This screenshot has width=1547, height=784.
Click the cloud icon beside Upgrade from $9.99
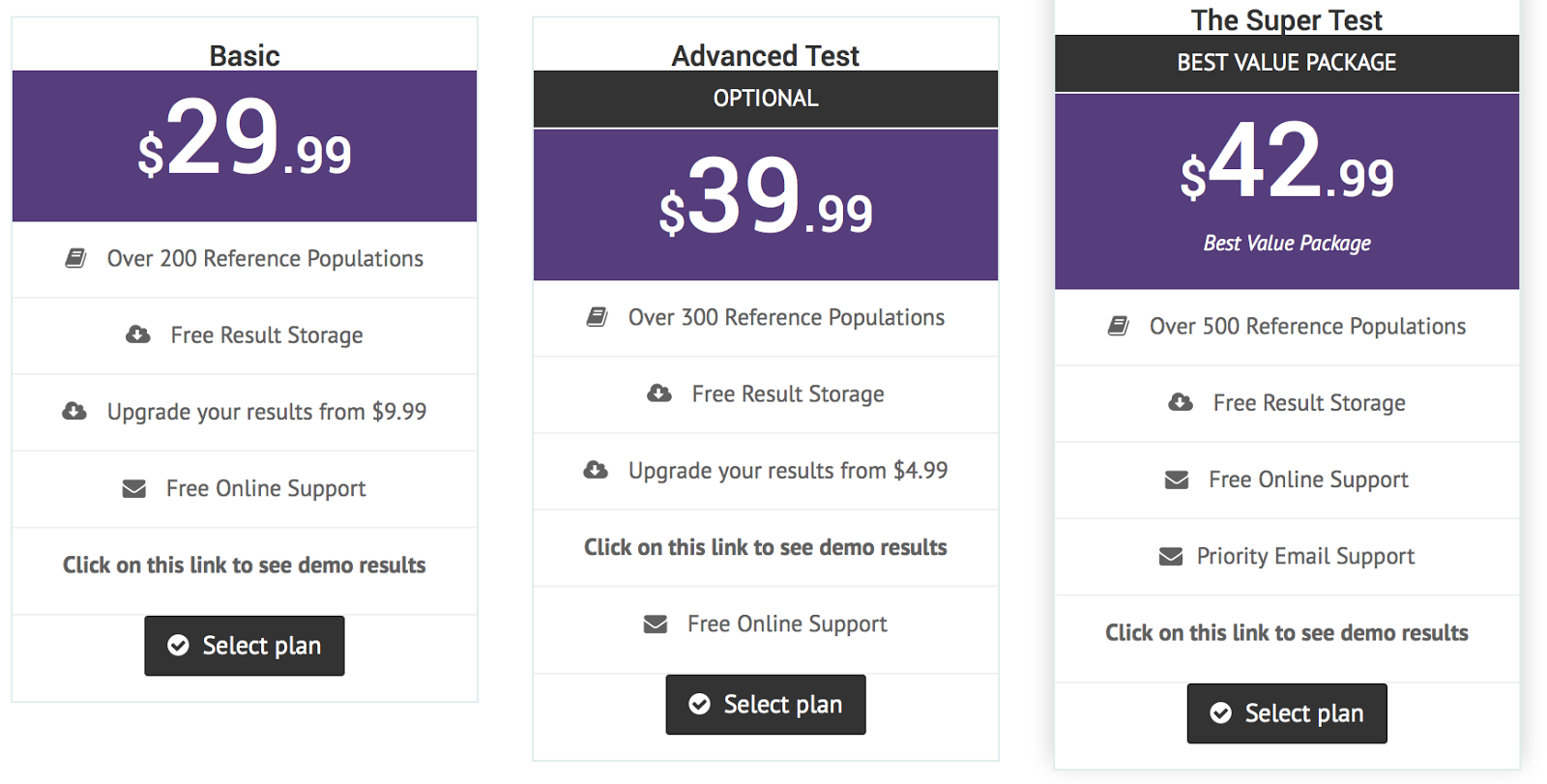[x=74, y=411]
